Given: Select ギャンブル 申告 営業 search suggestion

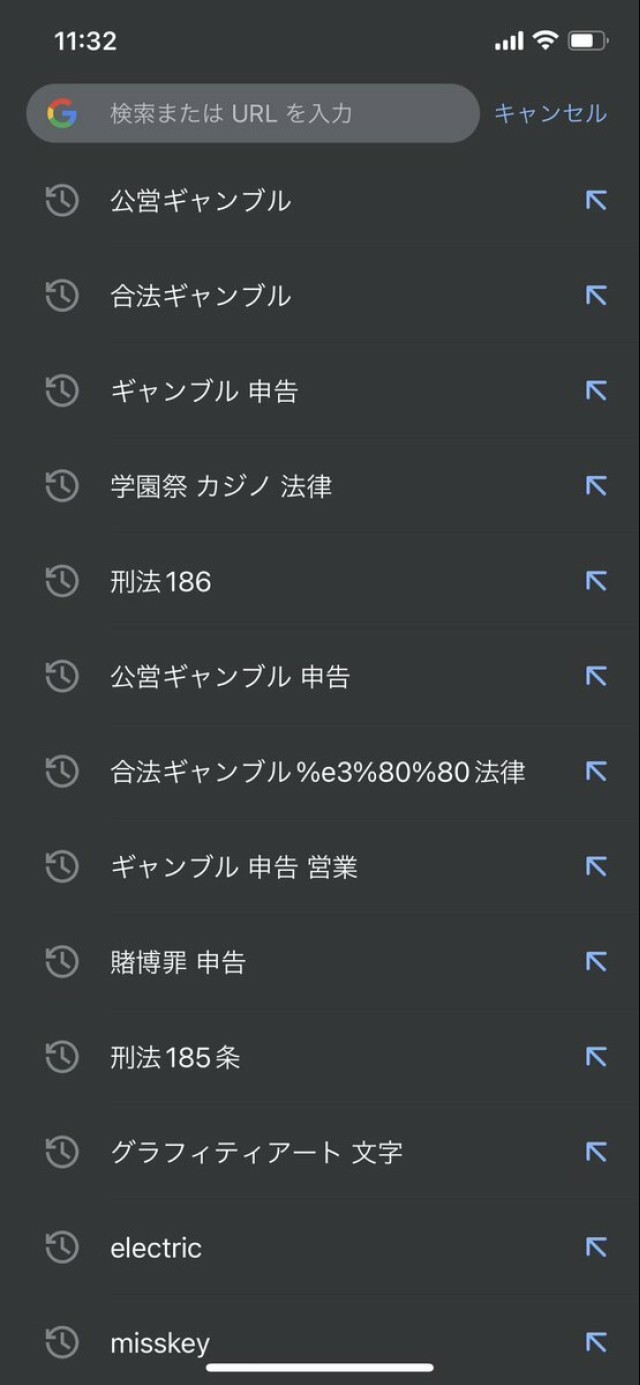Looking at the screenshot, I should pos(234,867).
